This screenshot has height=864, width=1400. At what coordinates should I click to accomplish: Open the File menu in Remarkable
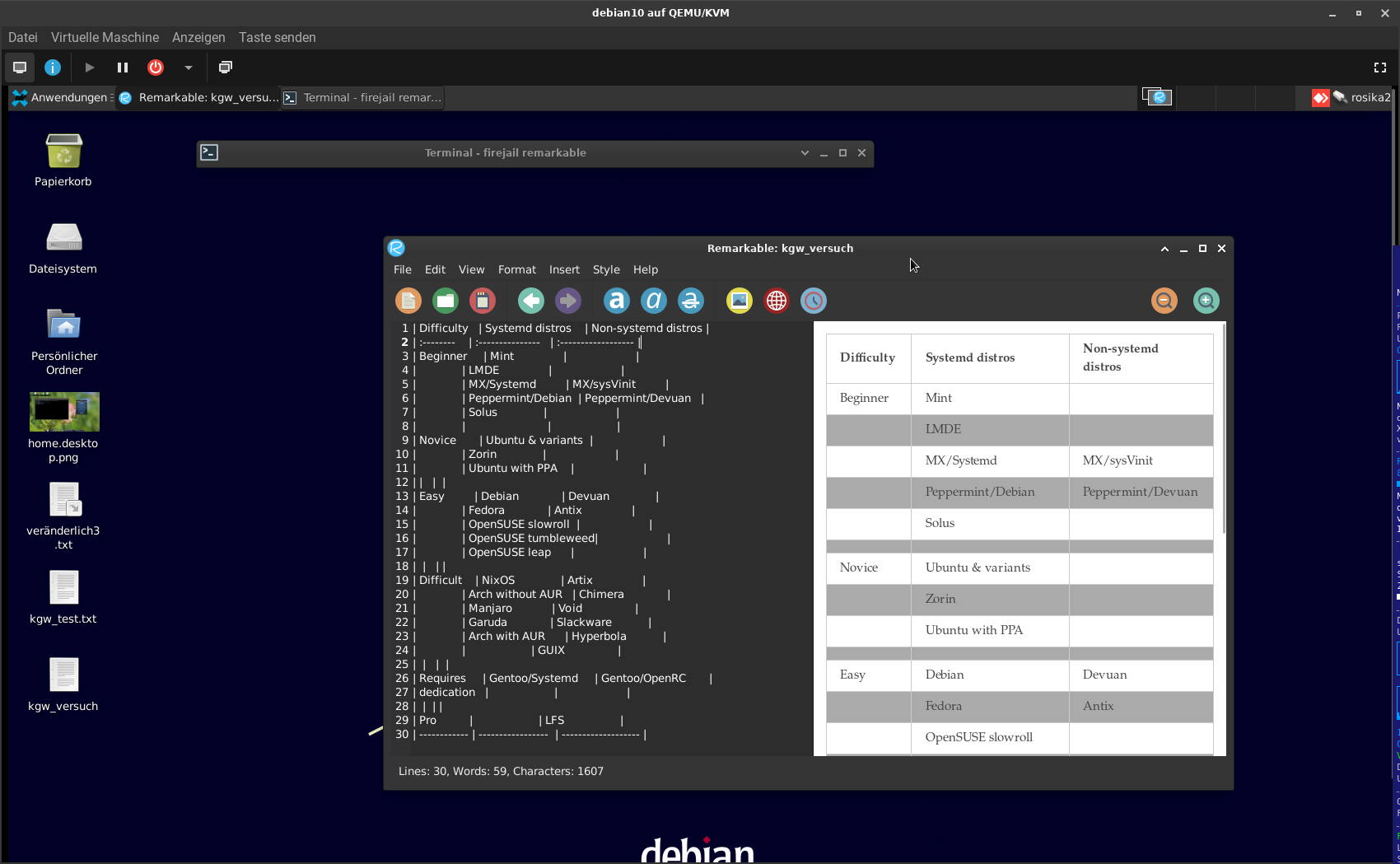pos(403,269)
